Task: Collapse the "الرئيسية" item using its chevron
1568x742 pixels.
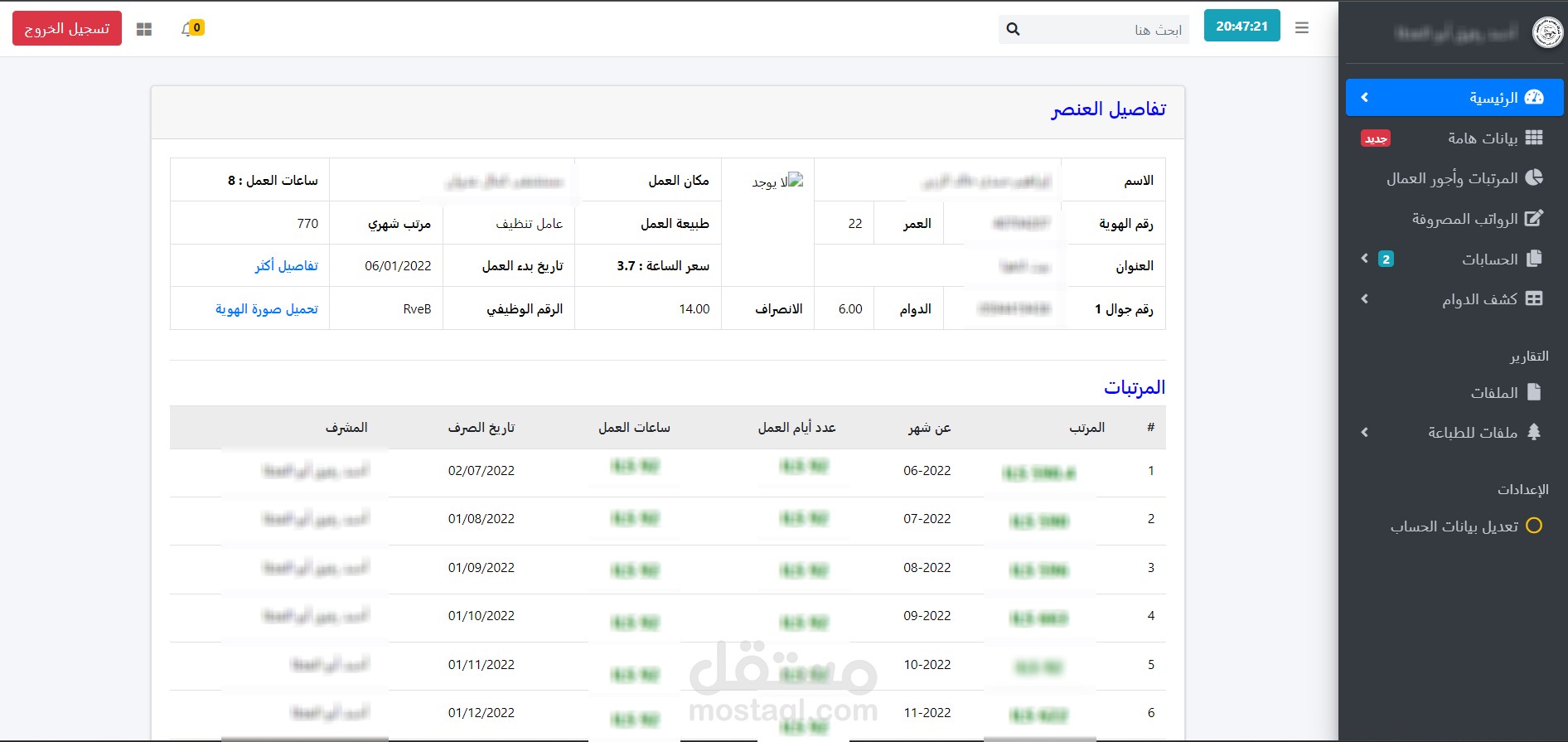Action: (1364, 97)
